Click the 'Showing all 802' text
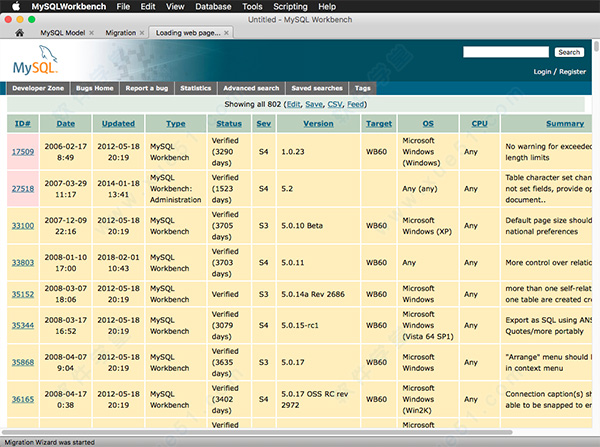The height and width of the screenshot is (447, 600). (x=253, y=104)
